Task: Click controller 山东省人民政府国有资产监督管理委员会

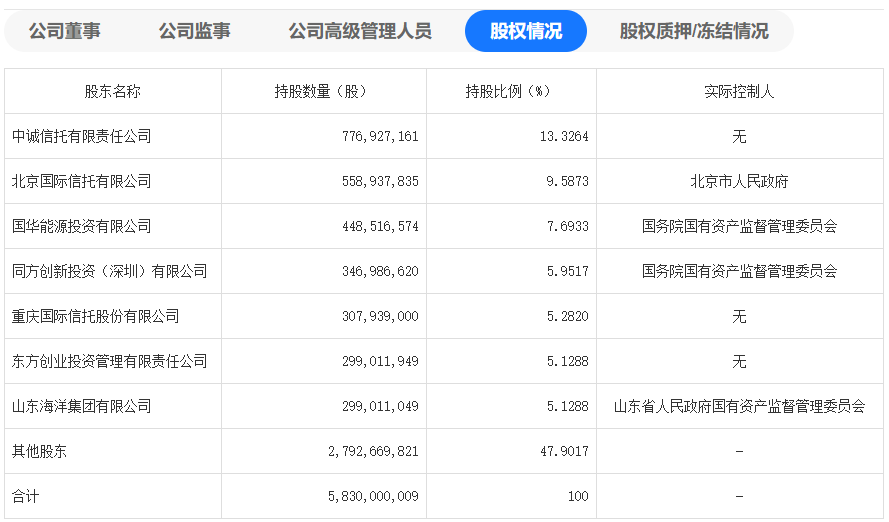Action: pyautogui.click(x=739, y=406)
